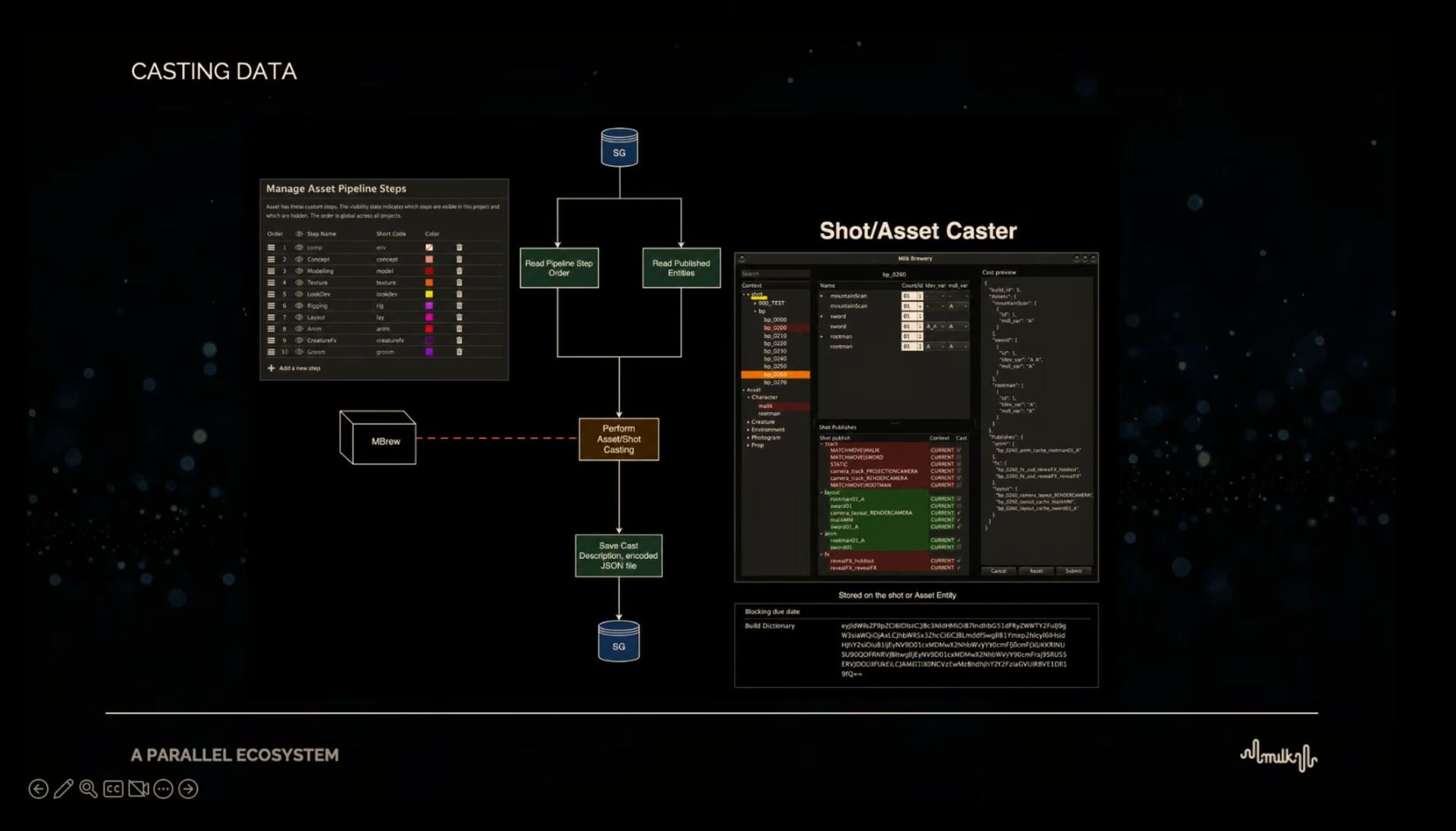Click drag handle of CreatureFx row

tap(271, 340)
